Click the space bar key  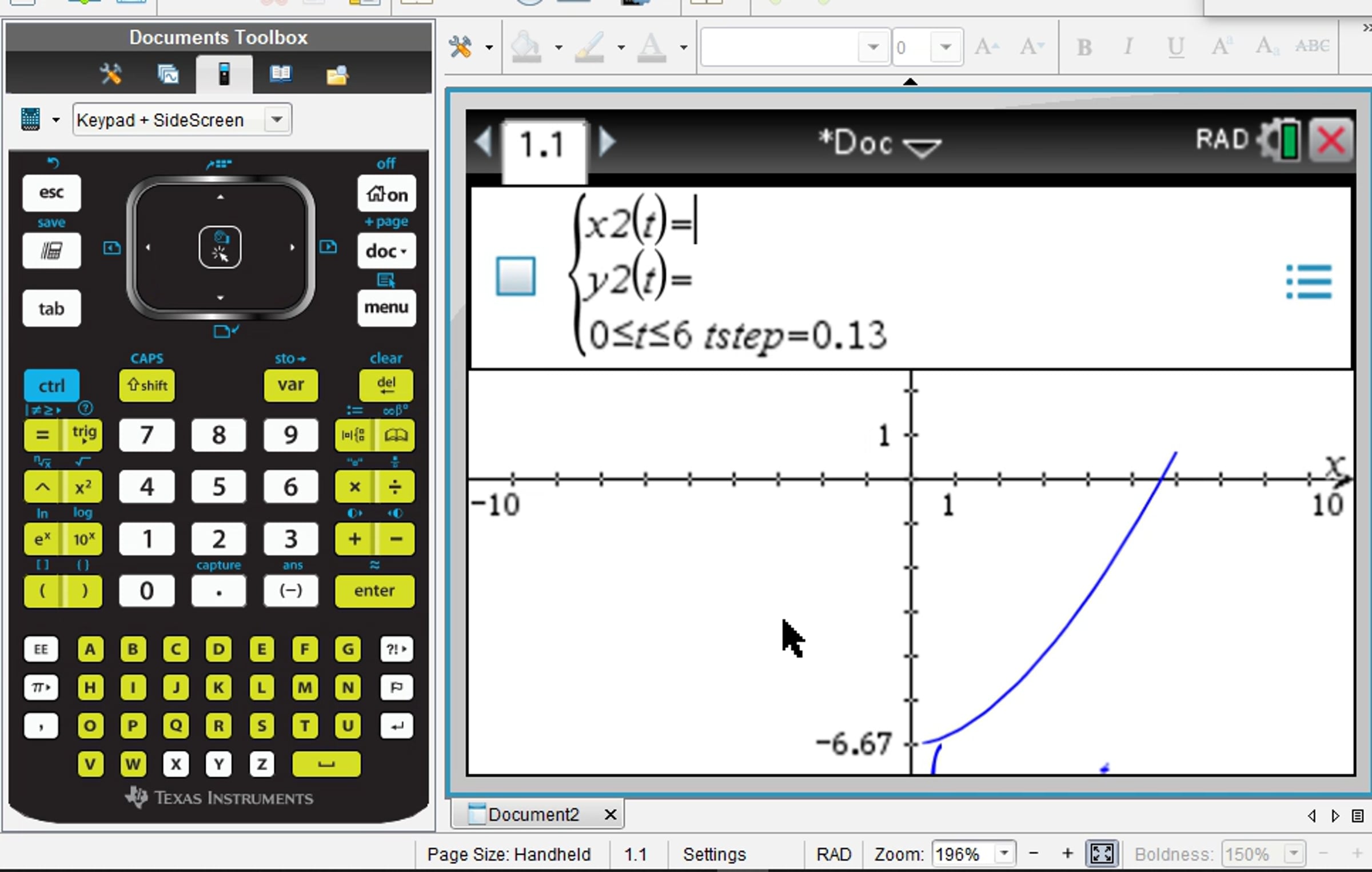click(326, 765)
